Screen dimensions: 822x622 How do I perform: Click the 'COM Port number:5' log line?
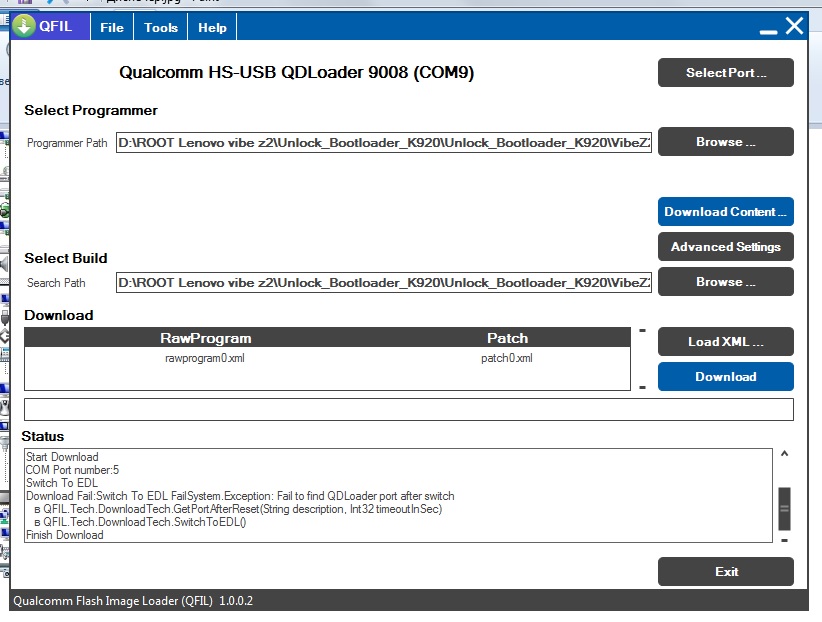(72, 470)
